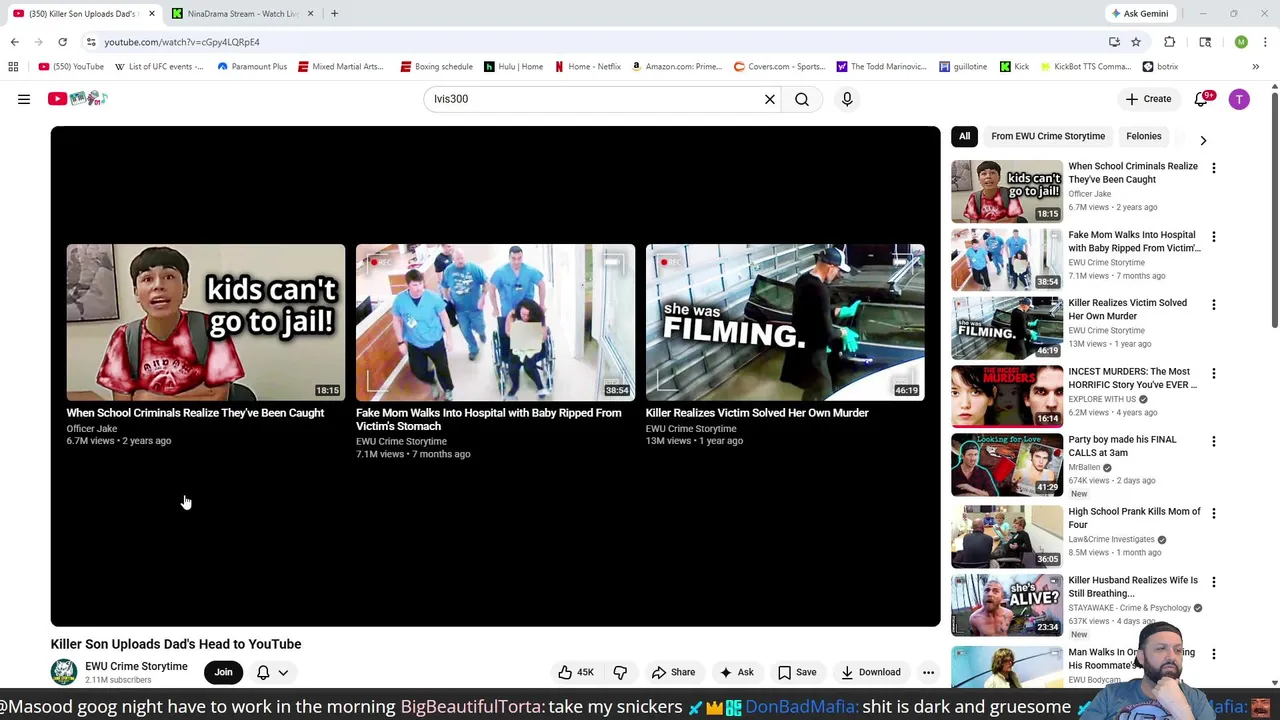
Task: Open Hulu Home bookmark
Action: click(513, 67)
